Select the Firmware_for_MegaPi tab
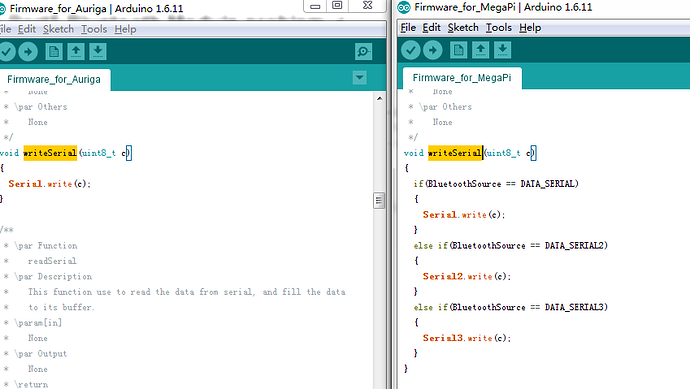The image size is (690, 389). [462, 78]
